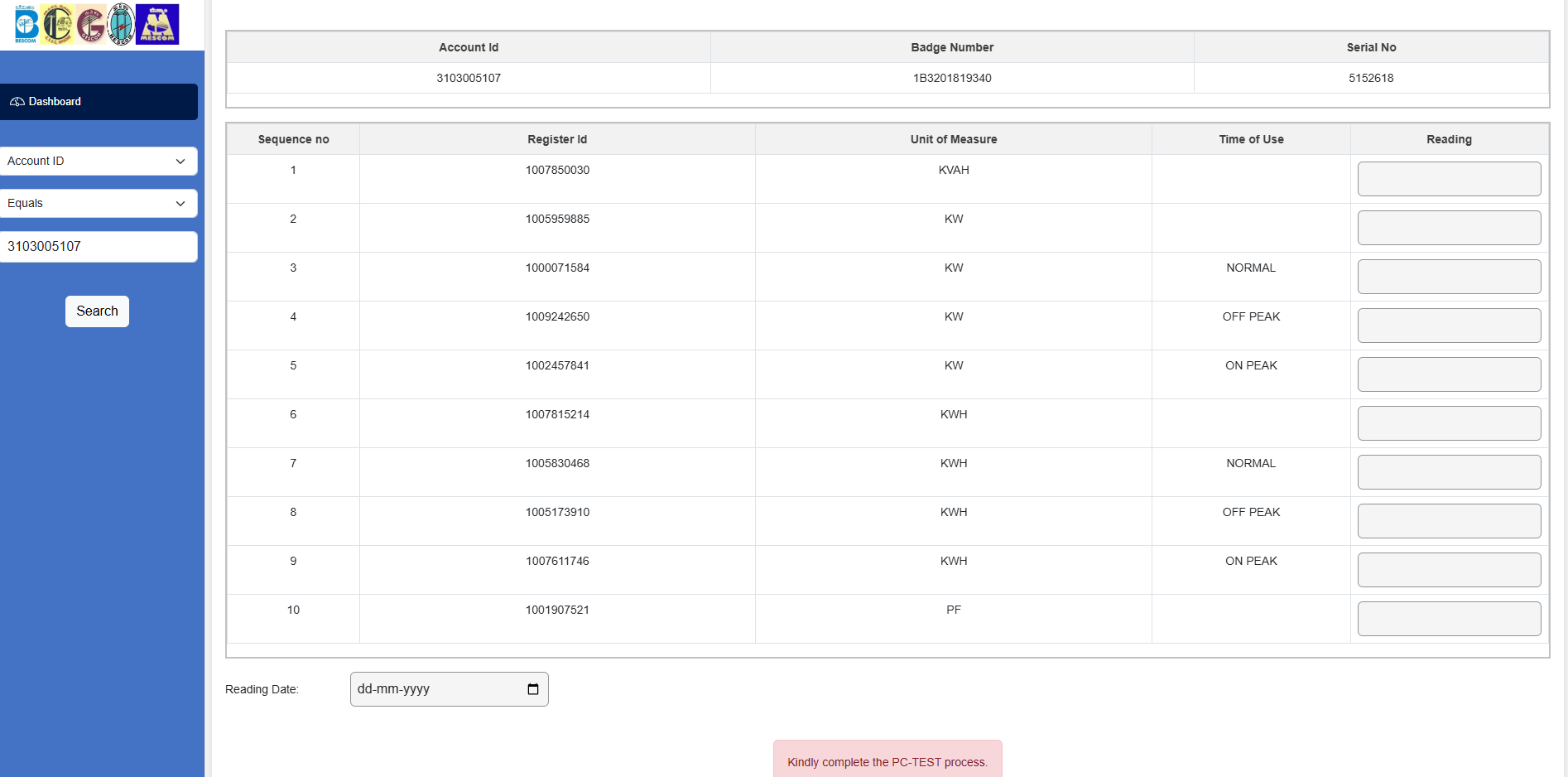Click the PC-TEST process alert message

[x=887, y=761]
